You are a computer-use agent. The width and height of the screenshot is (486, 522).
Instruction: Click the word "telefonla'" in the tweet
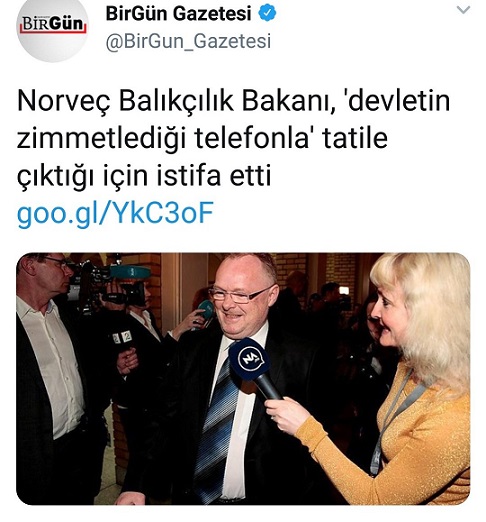point(254,138)
